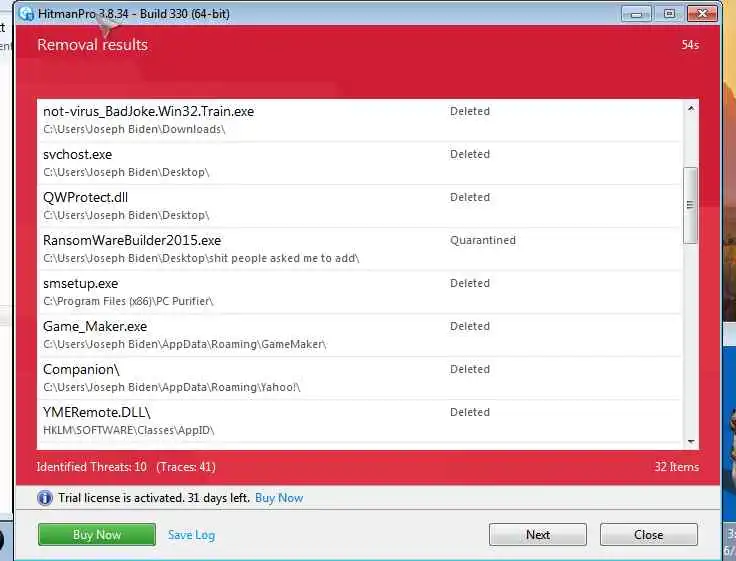Viewport: 736px width, 561px height.
Task: Click the HKLM\SOFTWARE\Classes\AppID\ registry path
Action: [129, 430]
